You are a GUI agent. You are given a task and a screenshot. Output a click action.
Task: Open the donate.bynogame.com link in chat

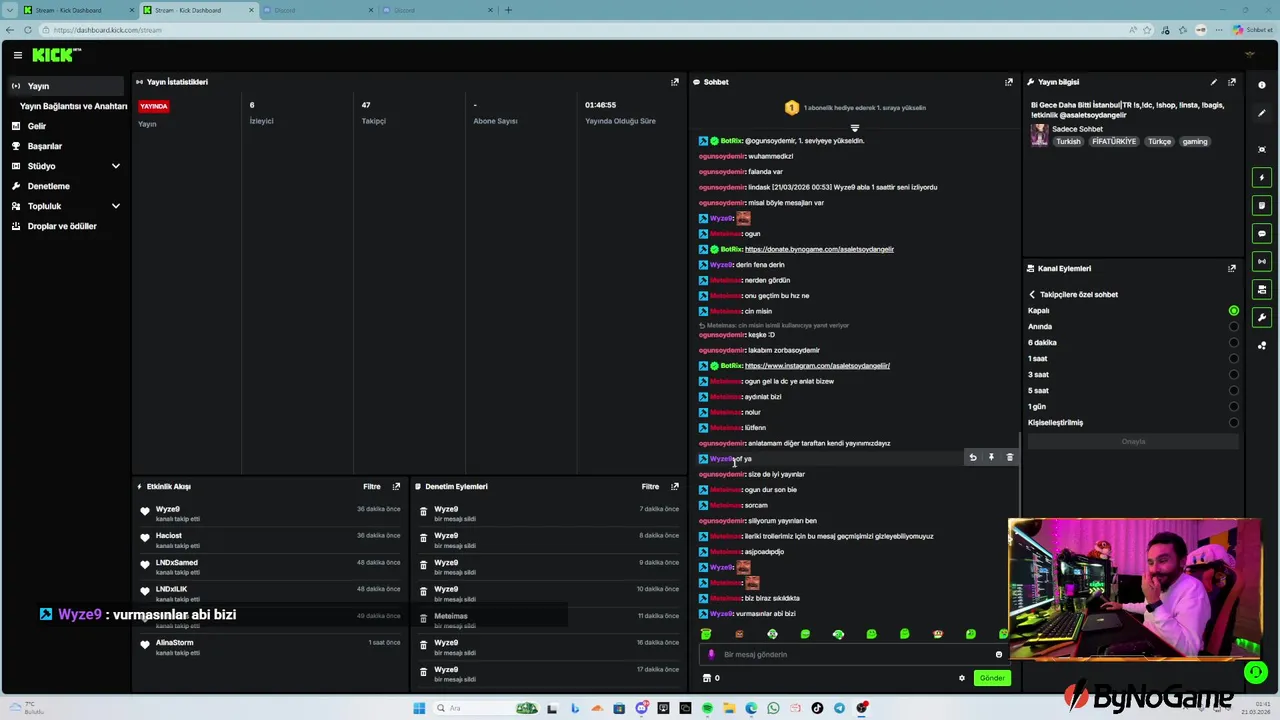pos(819,249)
